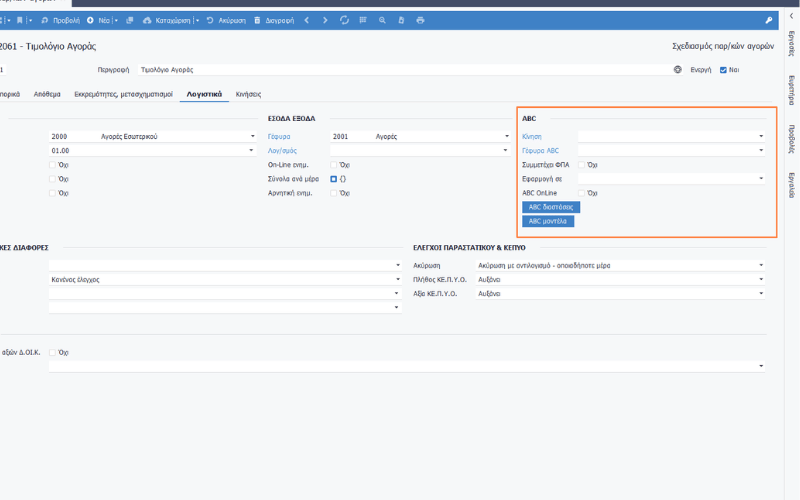Click the Κίνηση link in ABC
Viewport: 800px width, 500px height.
click(532, 137)
